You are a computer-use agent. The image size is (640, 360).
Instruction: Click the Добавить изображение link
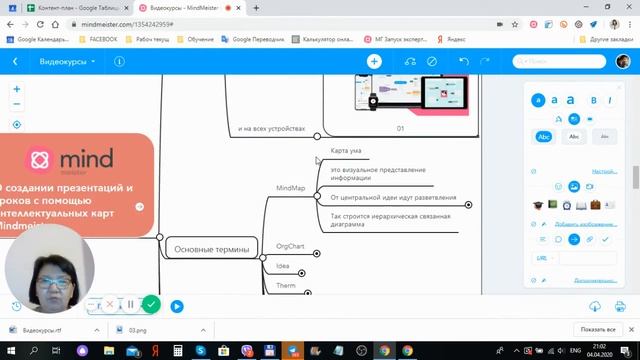(586, 224)
